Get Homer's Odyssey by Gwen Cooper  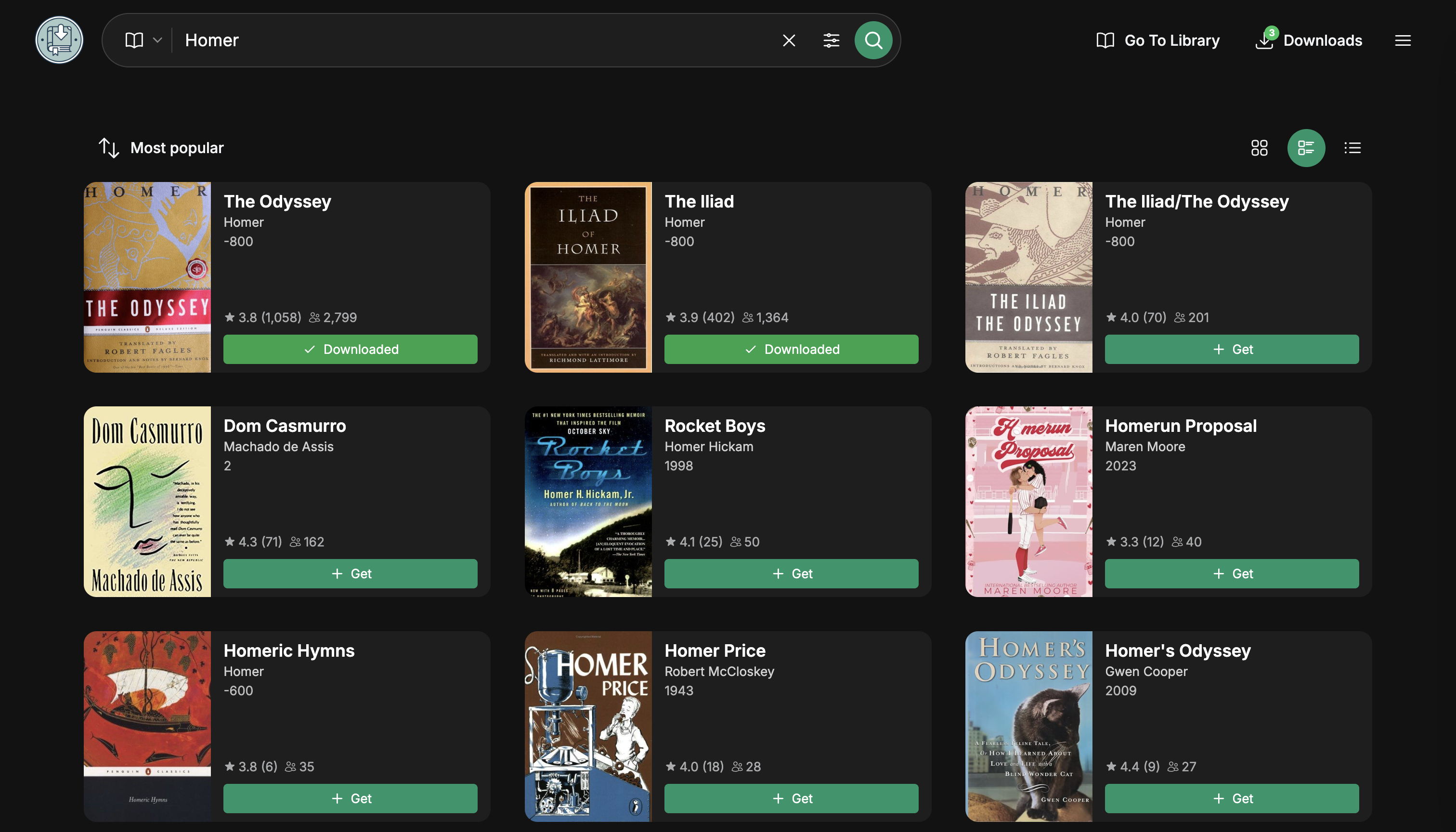1232,798
